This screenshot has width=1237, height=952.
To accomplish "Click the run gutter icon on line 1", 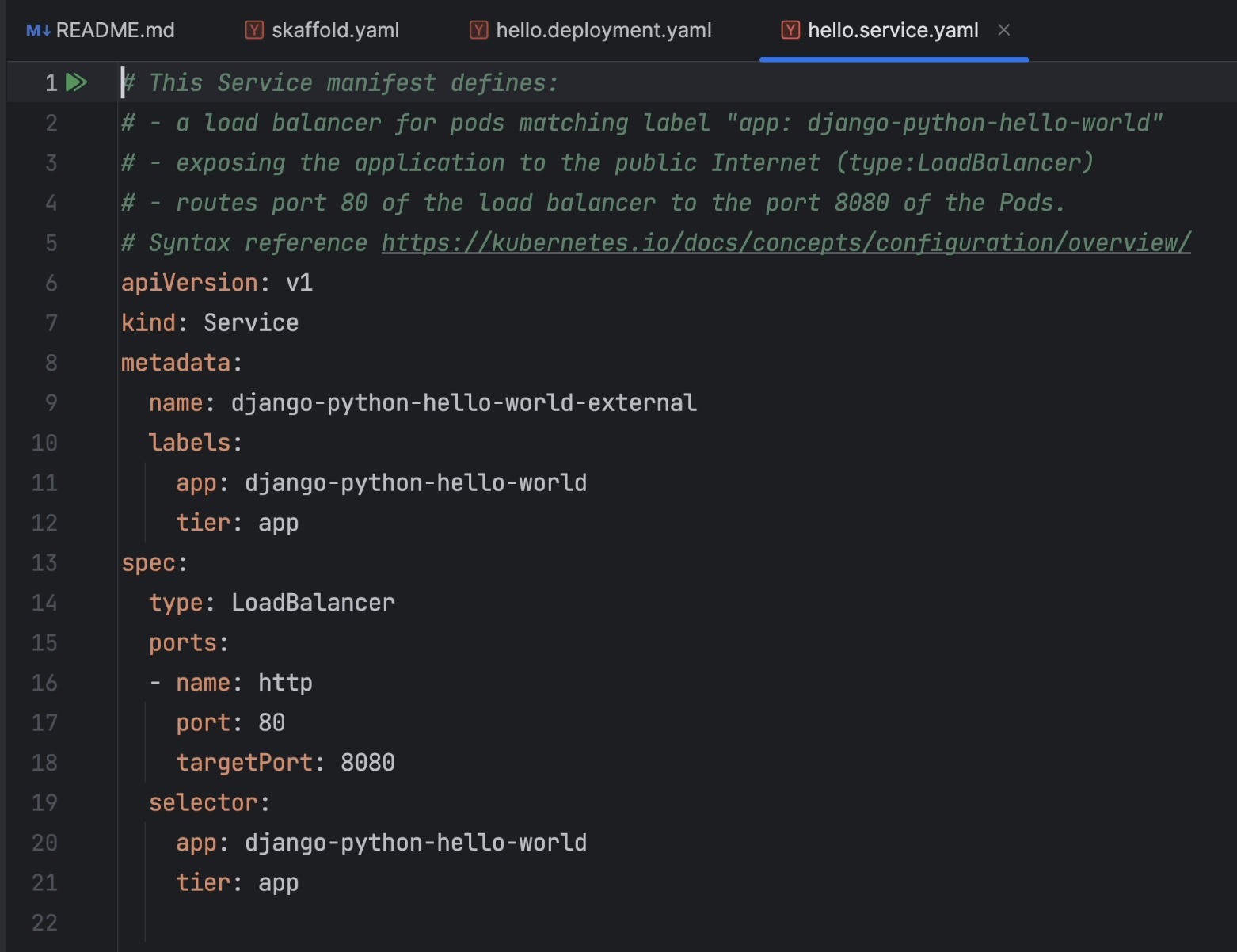I will (76, 82).
